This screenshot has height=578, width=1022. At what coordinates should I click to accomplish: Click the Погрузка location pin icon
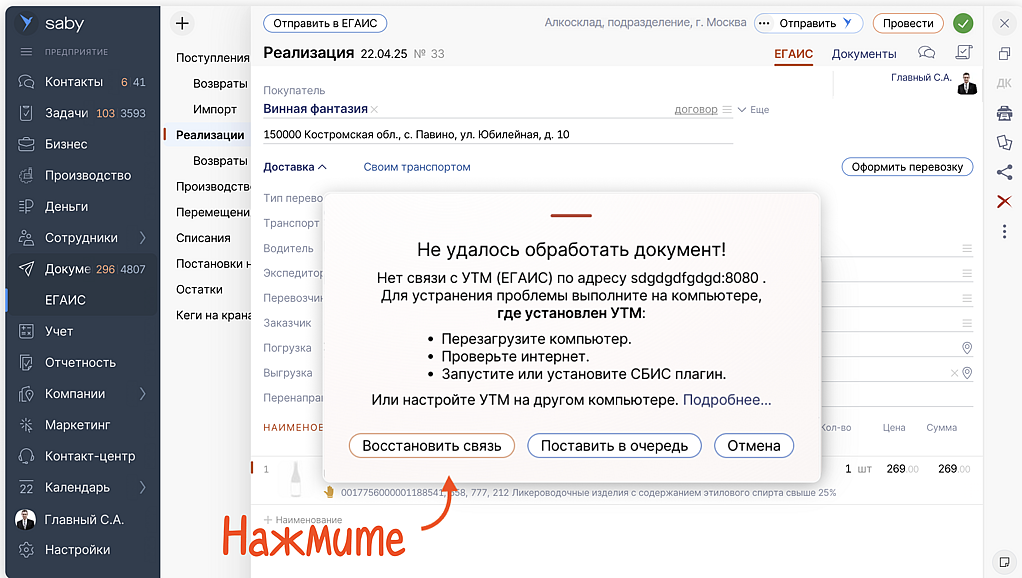(967, 348)
